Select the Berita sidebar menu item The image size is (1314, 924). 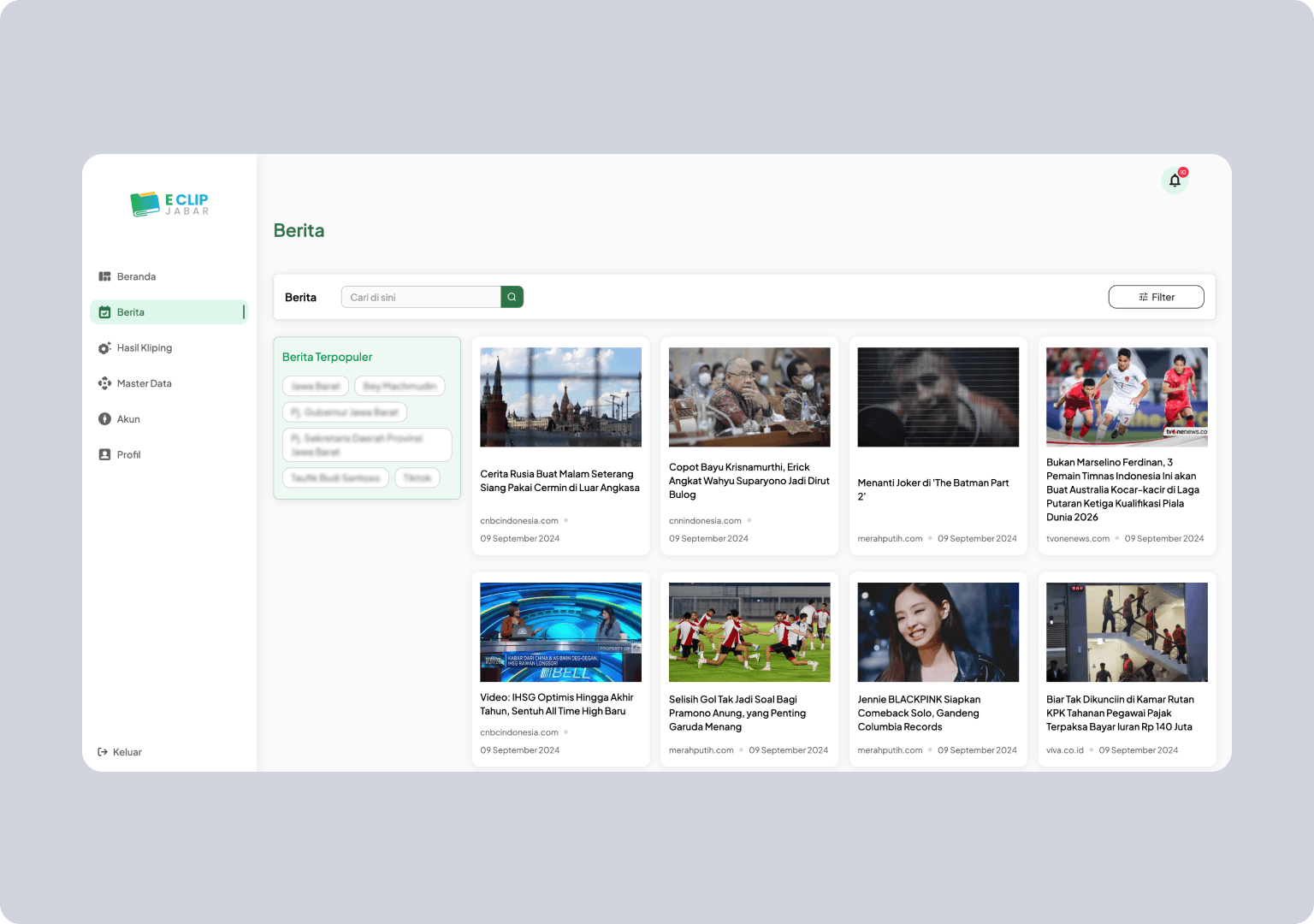[169, 312]
